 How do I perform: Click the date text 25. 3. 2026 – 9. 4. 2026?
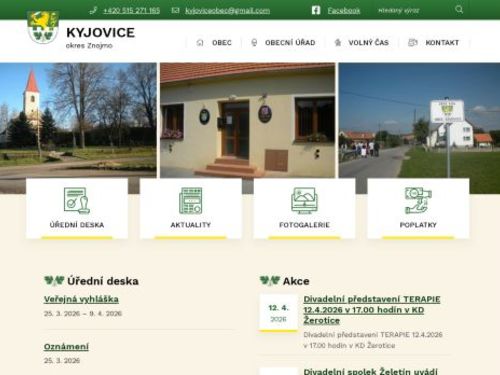[x=83, y=313]
